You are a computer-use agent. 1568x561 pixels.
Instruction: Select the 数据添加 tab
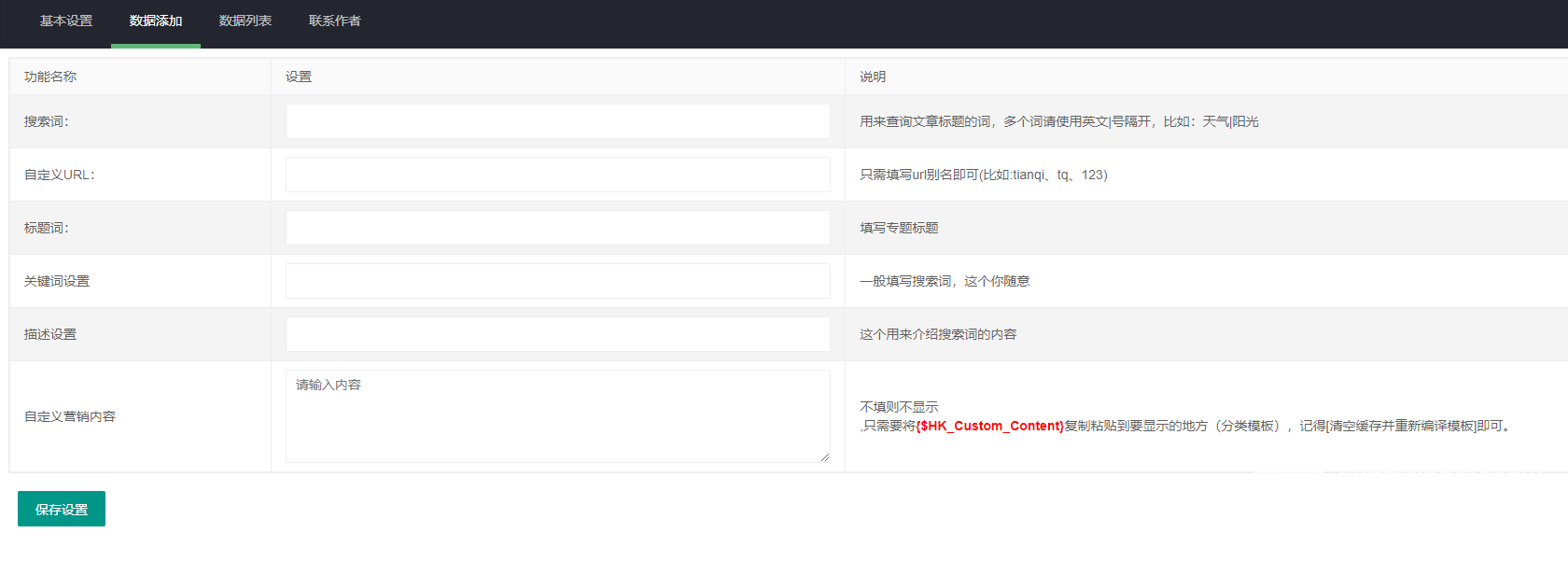point(156,21)
